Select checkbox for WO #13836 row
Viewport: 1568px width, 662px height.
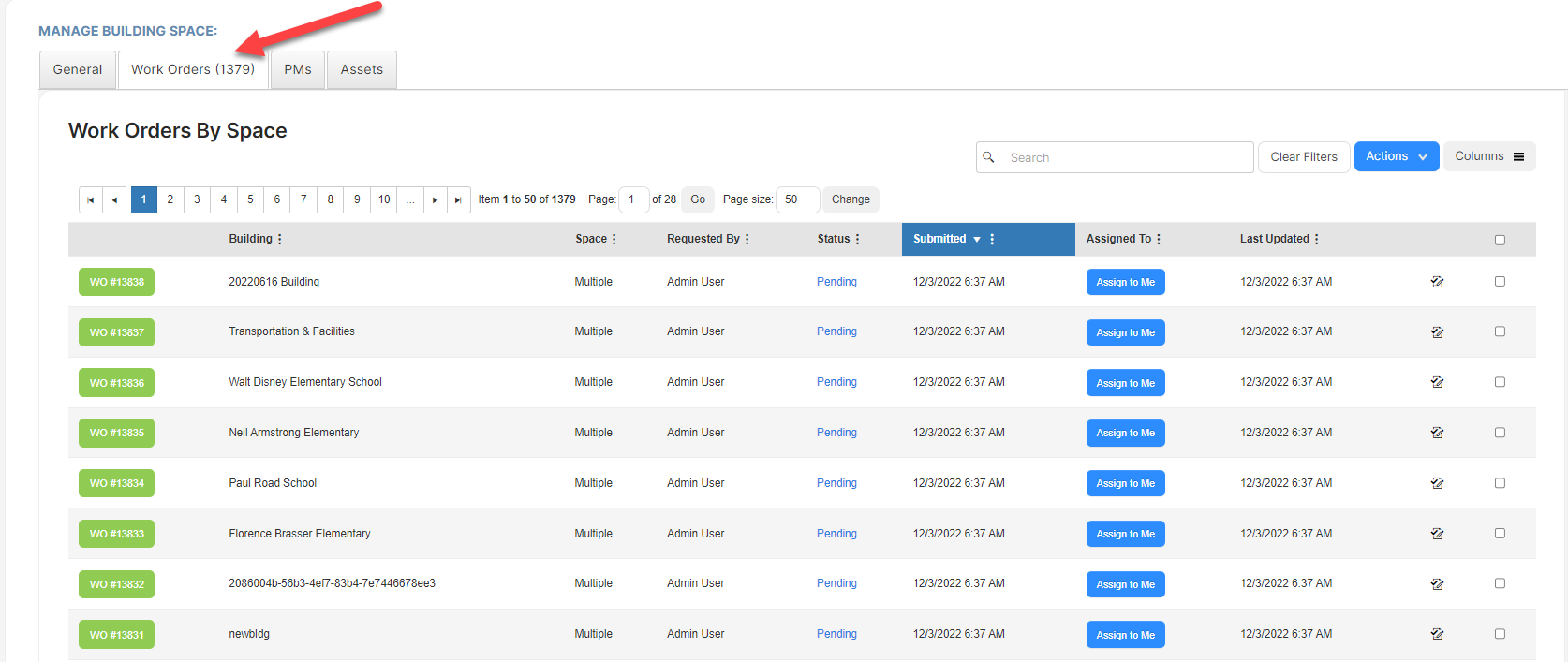(1500, 382)
